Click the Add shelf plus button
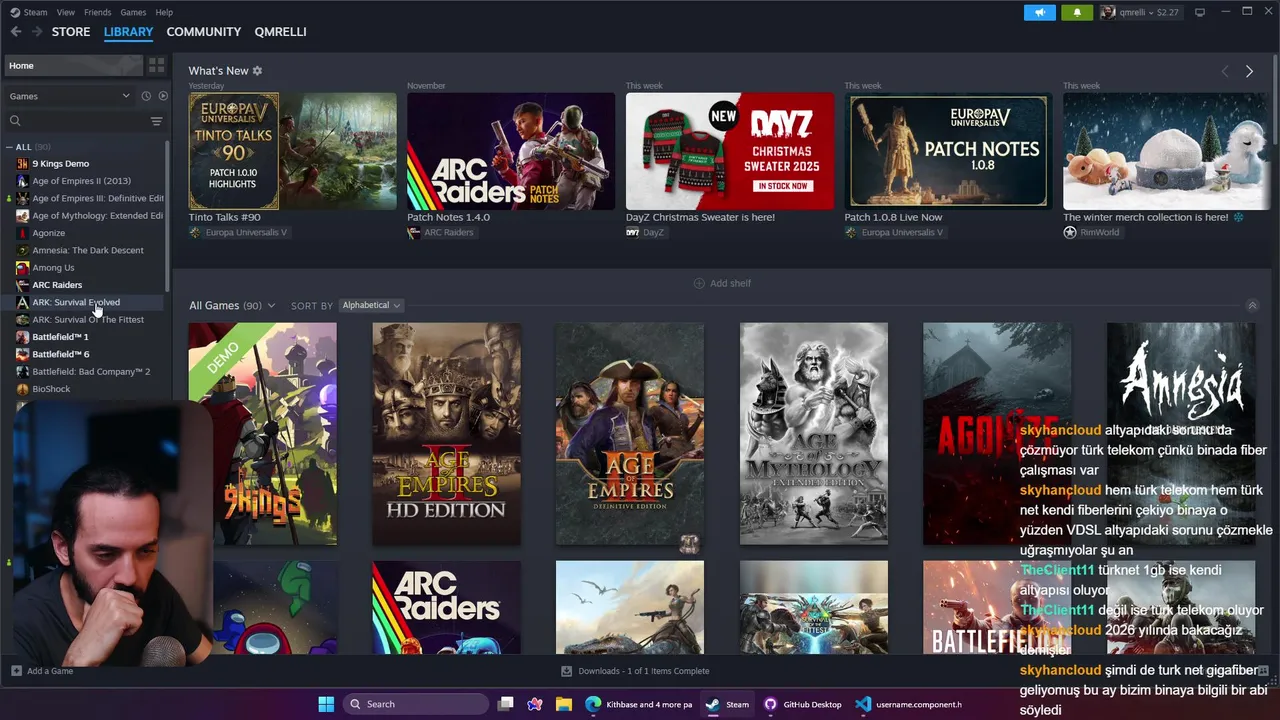This screenshot has width=1280, height=720. (722, 283)
